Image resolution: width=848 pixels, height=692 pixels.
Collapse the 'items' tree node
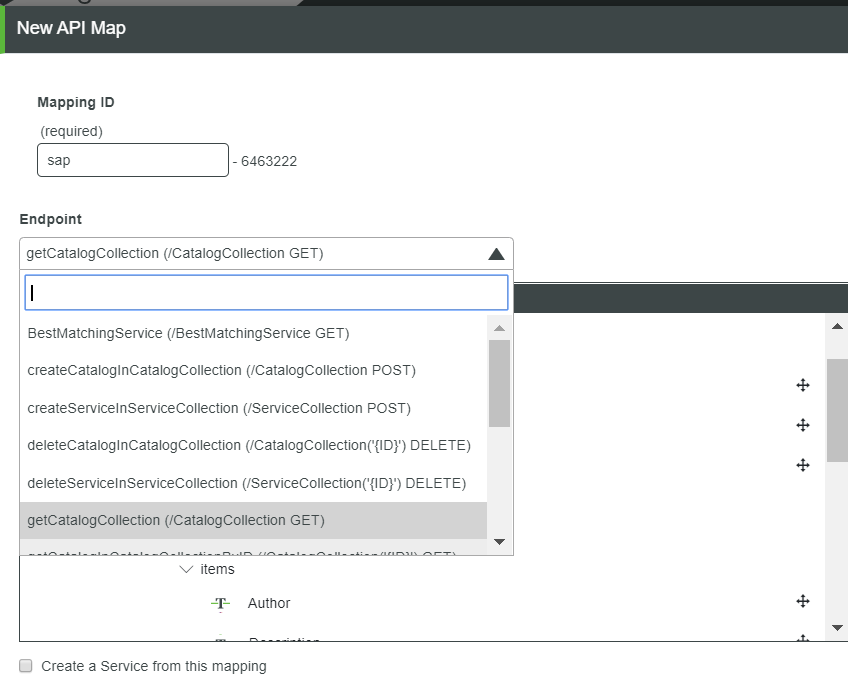coord(186,568)
